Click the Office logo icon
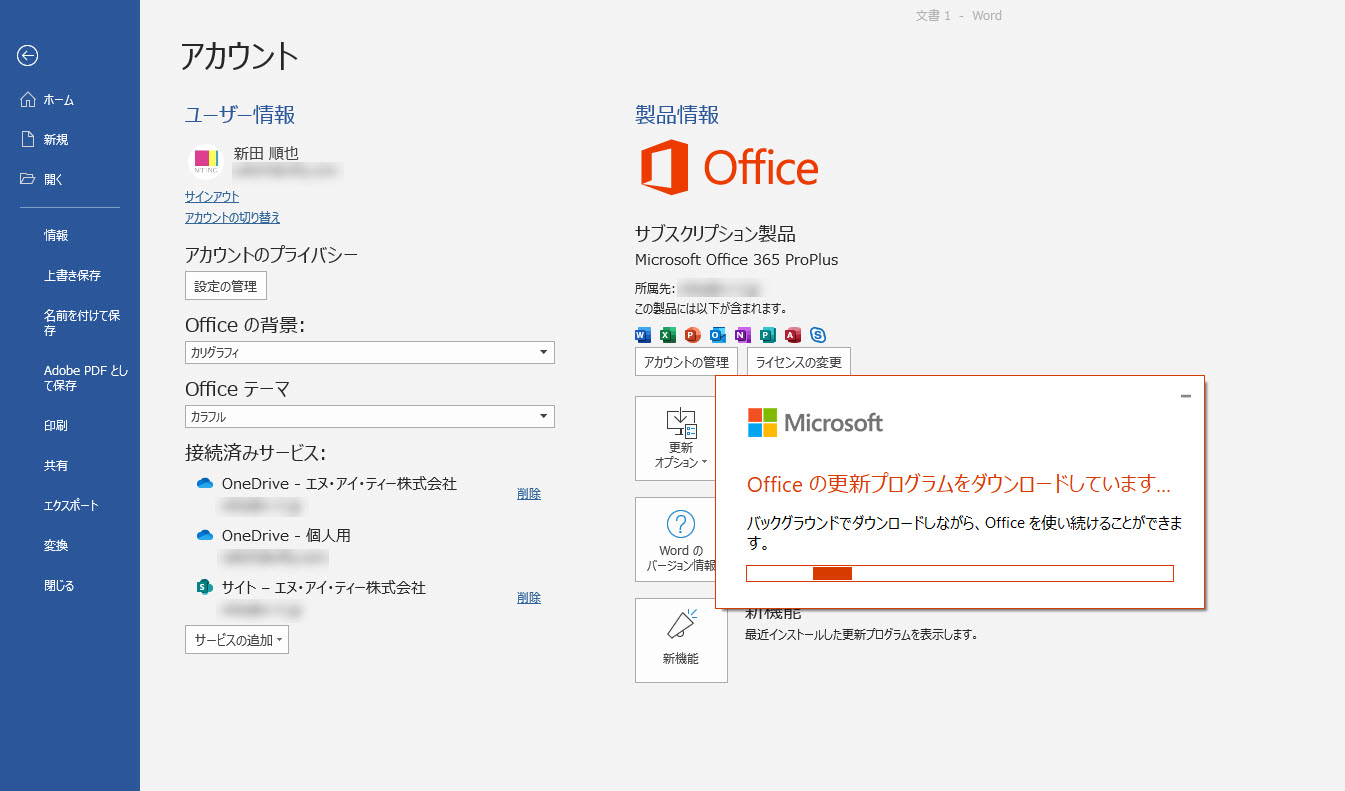Image resolution: width=1345 pixels, height=791 pixels. (x=664, y=167)
